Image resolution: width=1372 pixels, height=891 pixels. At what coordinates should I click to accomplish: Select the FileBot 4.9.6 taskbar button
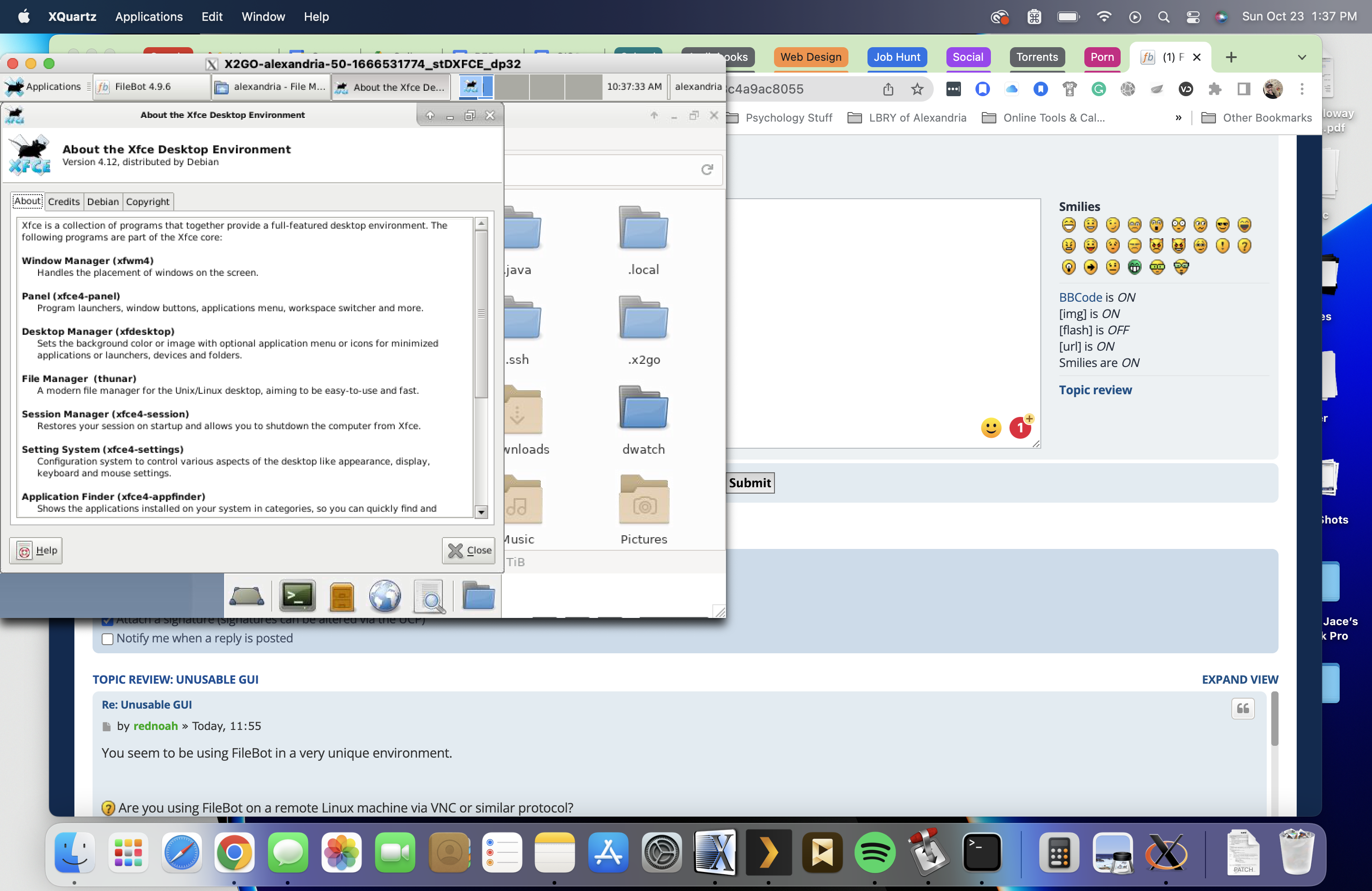pos(152,87)
